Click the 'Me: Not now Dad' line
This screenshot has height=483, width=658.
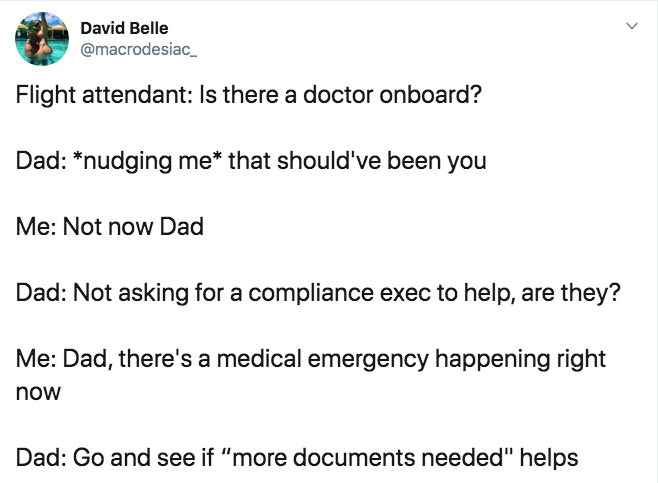pyautogui.click(x=110, y=226)
